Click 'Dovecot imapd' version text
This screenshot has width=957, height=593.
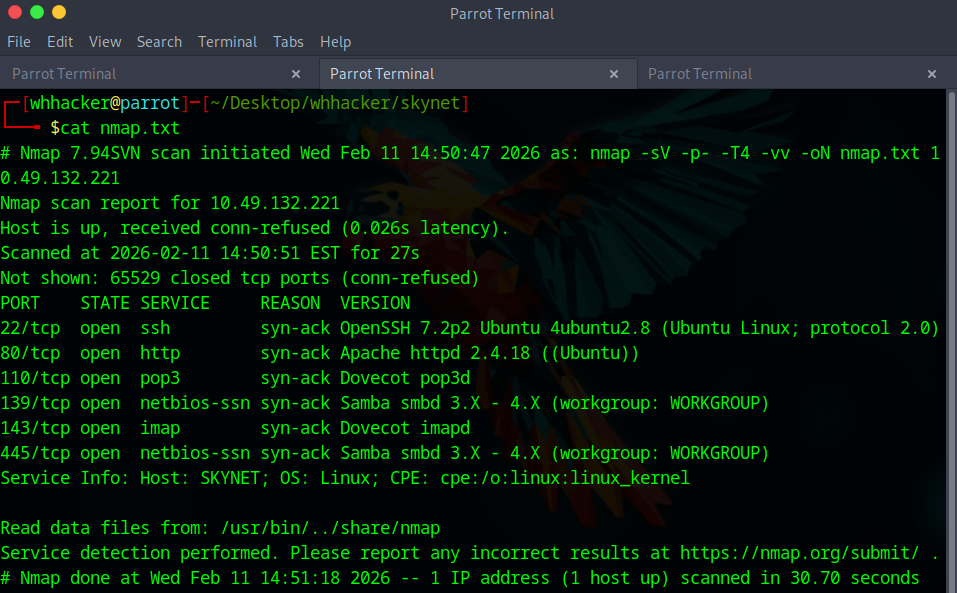[405, 428]
